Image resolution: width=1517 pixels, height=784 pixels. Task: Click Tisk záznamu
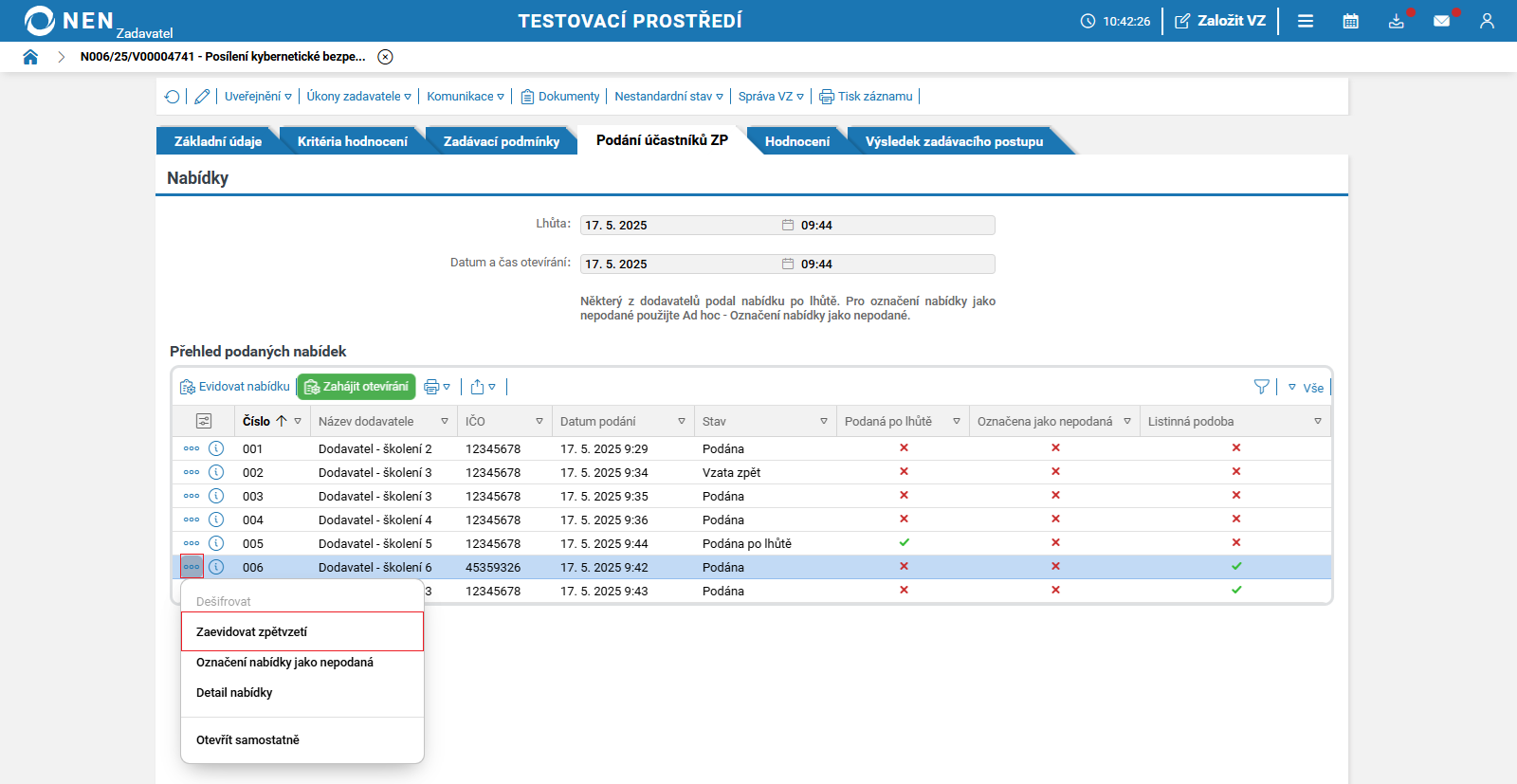[866, 97]
